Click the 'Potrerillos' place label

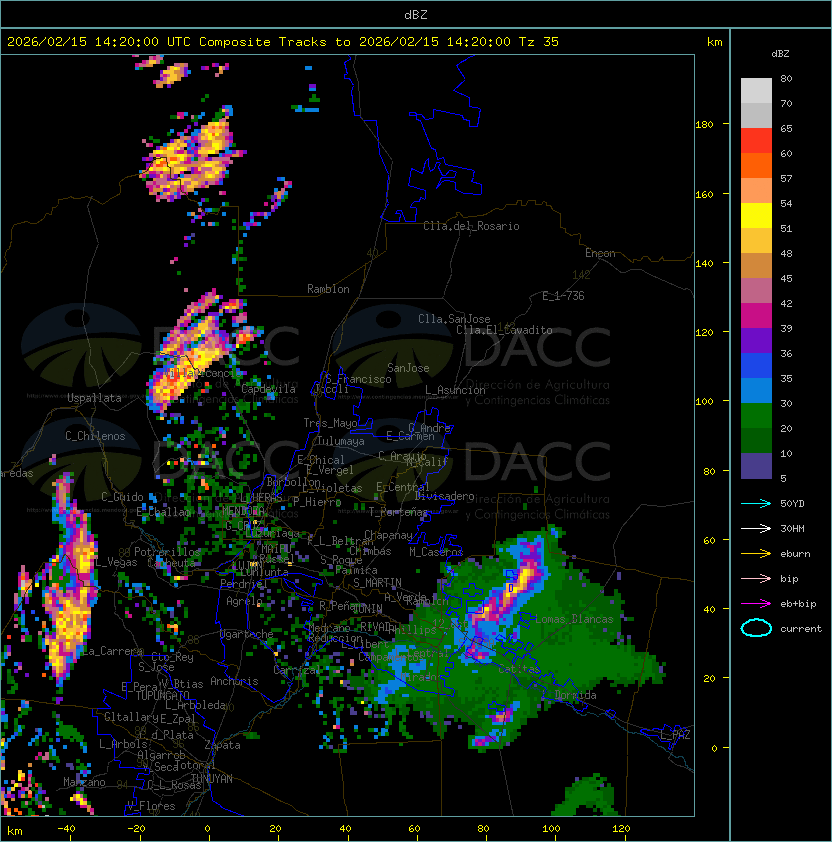167,552
